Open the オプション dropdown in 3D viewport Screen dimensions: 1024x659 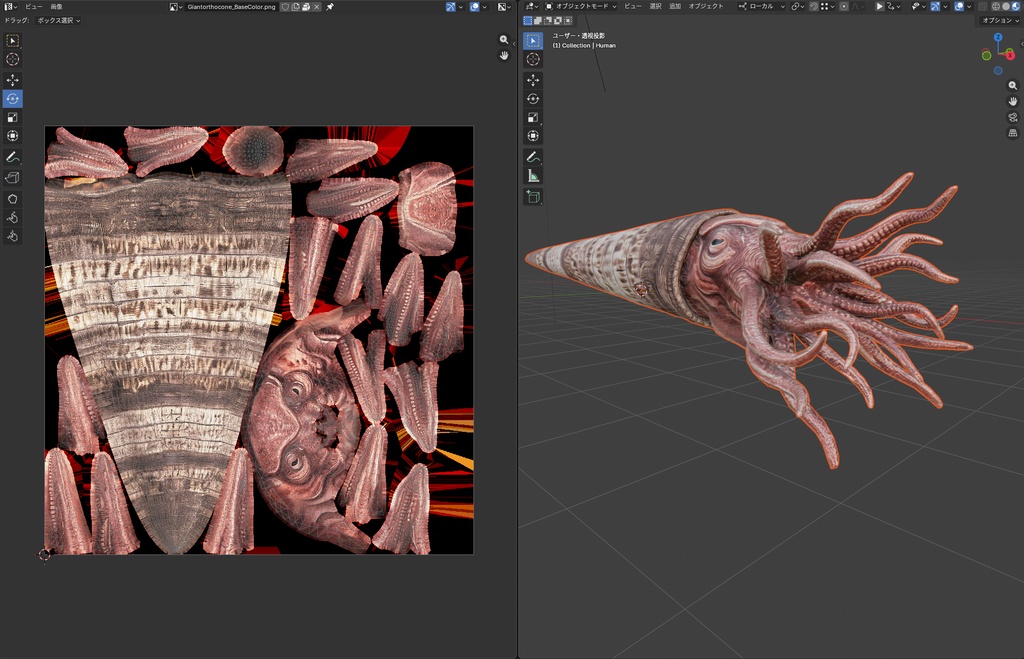(1000, 20)
